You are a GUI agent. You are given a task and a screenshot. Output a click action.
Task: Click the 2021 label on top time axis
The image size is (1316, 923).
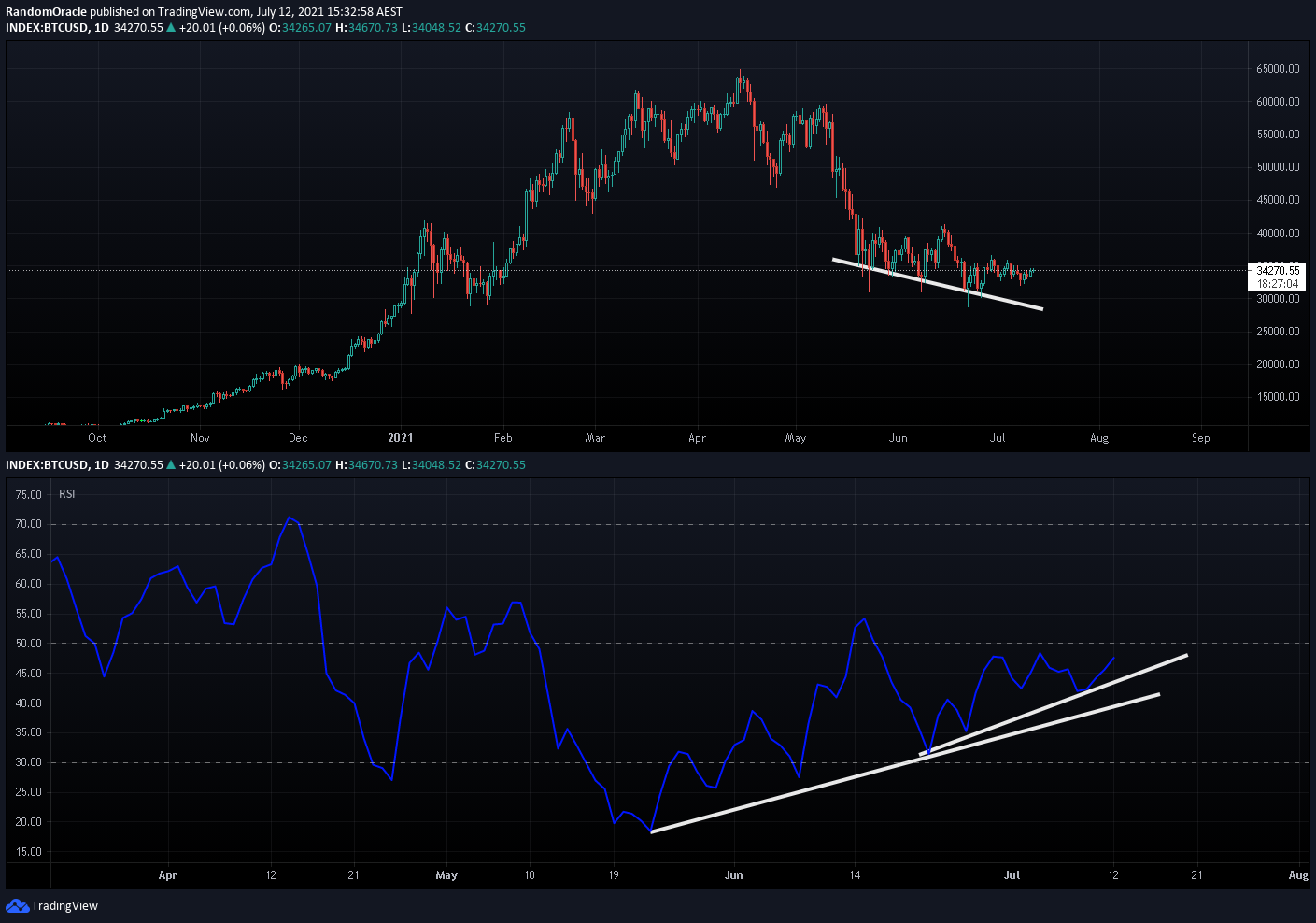(x=401, y=438)
